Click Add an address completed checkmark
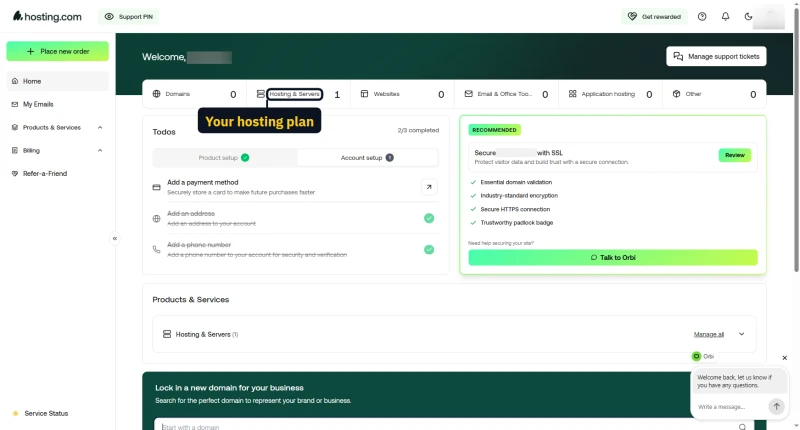The height and width of the screenshot is (430, 800). coord(429,218)
